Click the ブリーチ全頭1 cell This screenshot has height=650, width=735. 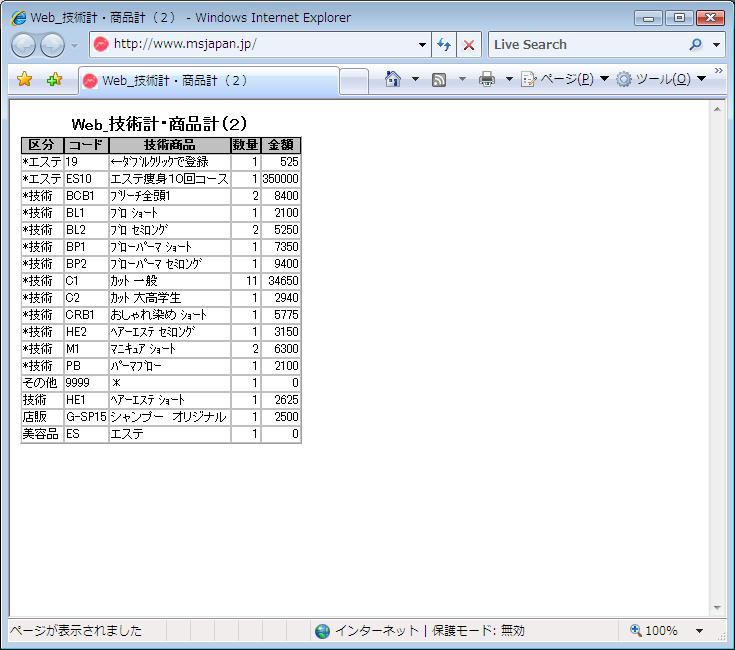pos(170,196)
